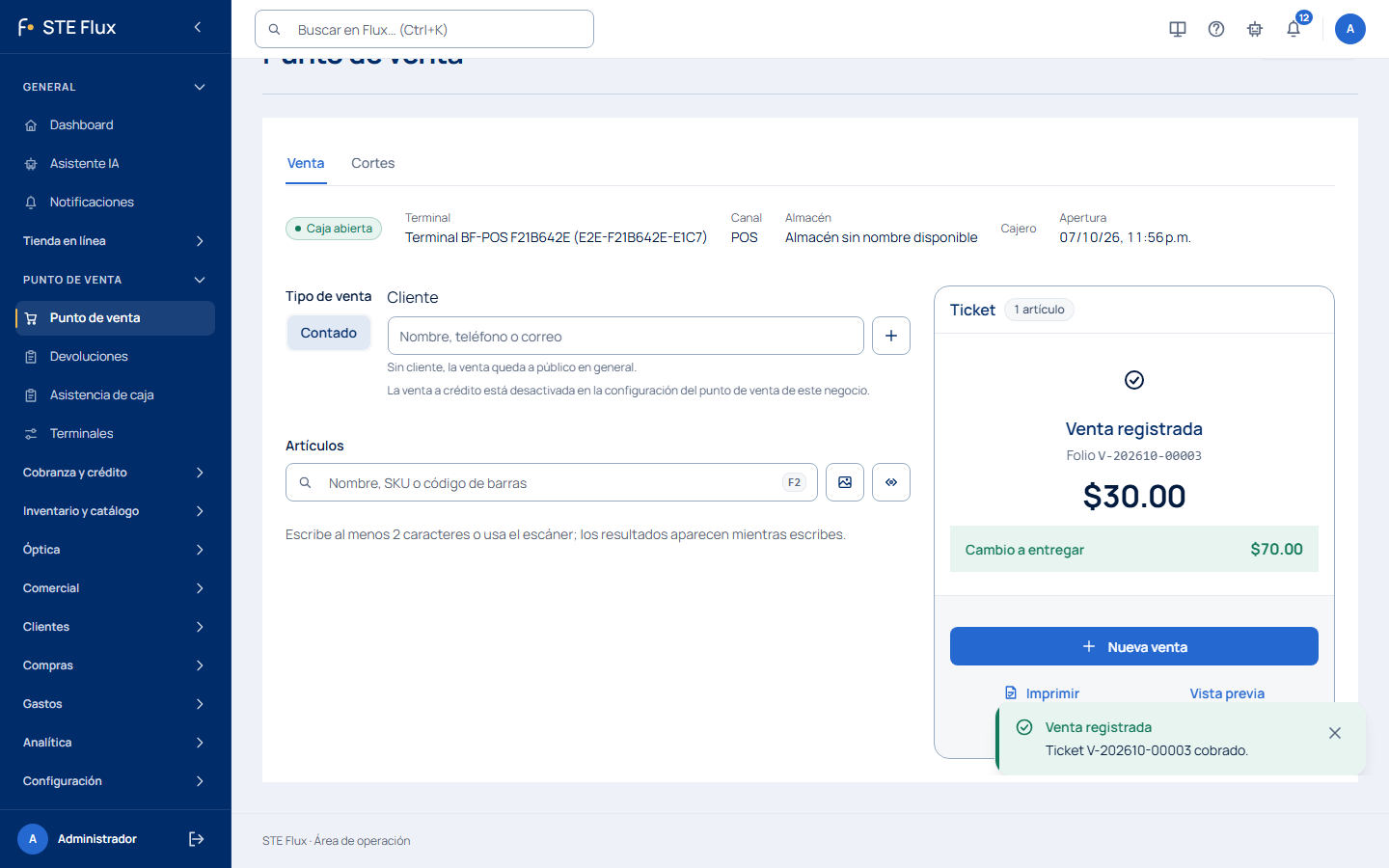Open Vista previa of the ticket
Image resolution: width=1389 pixels, height=868 pixels.
(1227, 693)
